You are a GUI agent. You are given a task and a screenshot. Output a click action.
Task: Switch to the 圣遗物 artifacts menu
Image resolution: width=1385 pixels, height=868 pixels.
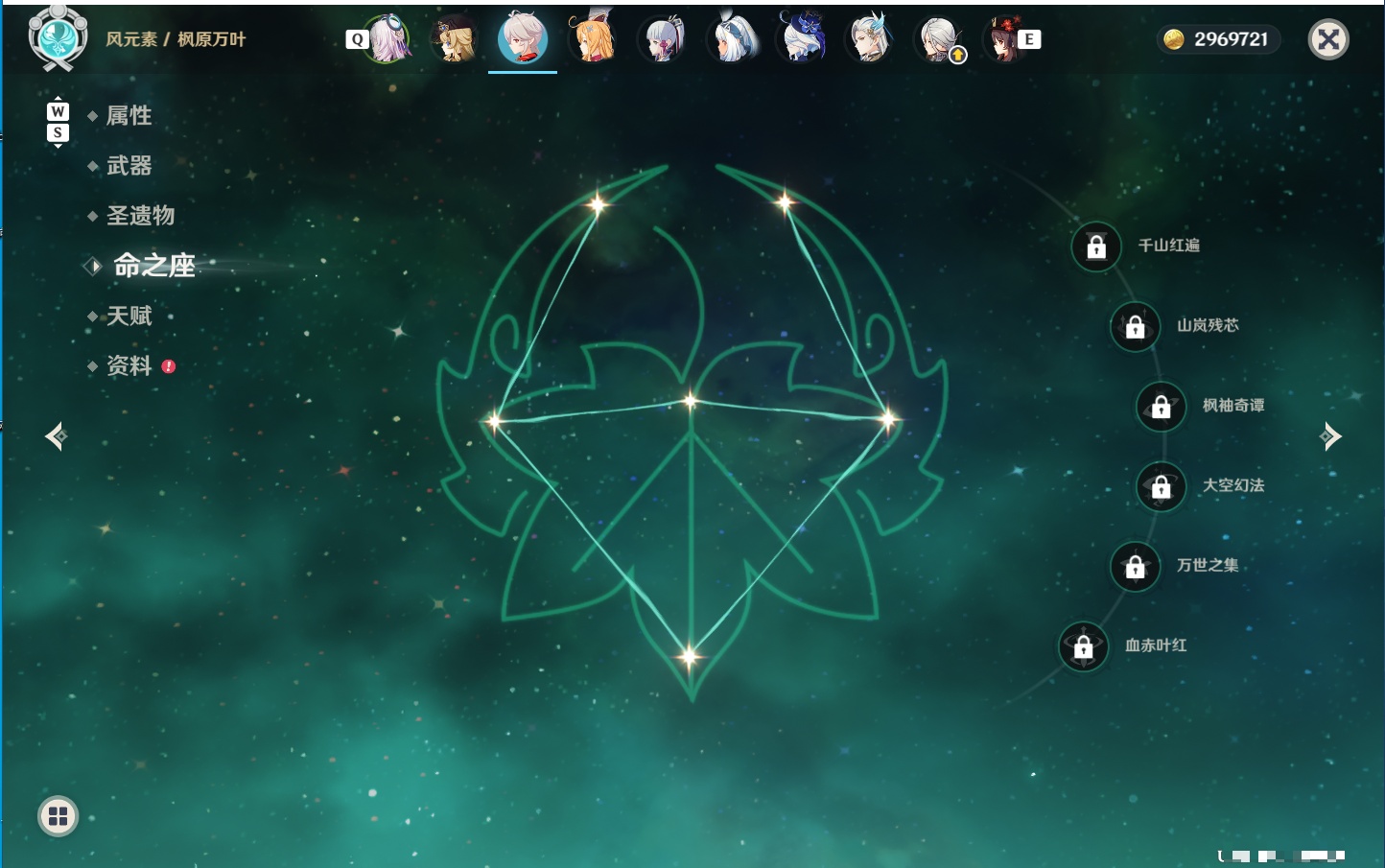pos(140,215)
